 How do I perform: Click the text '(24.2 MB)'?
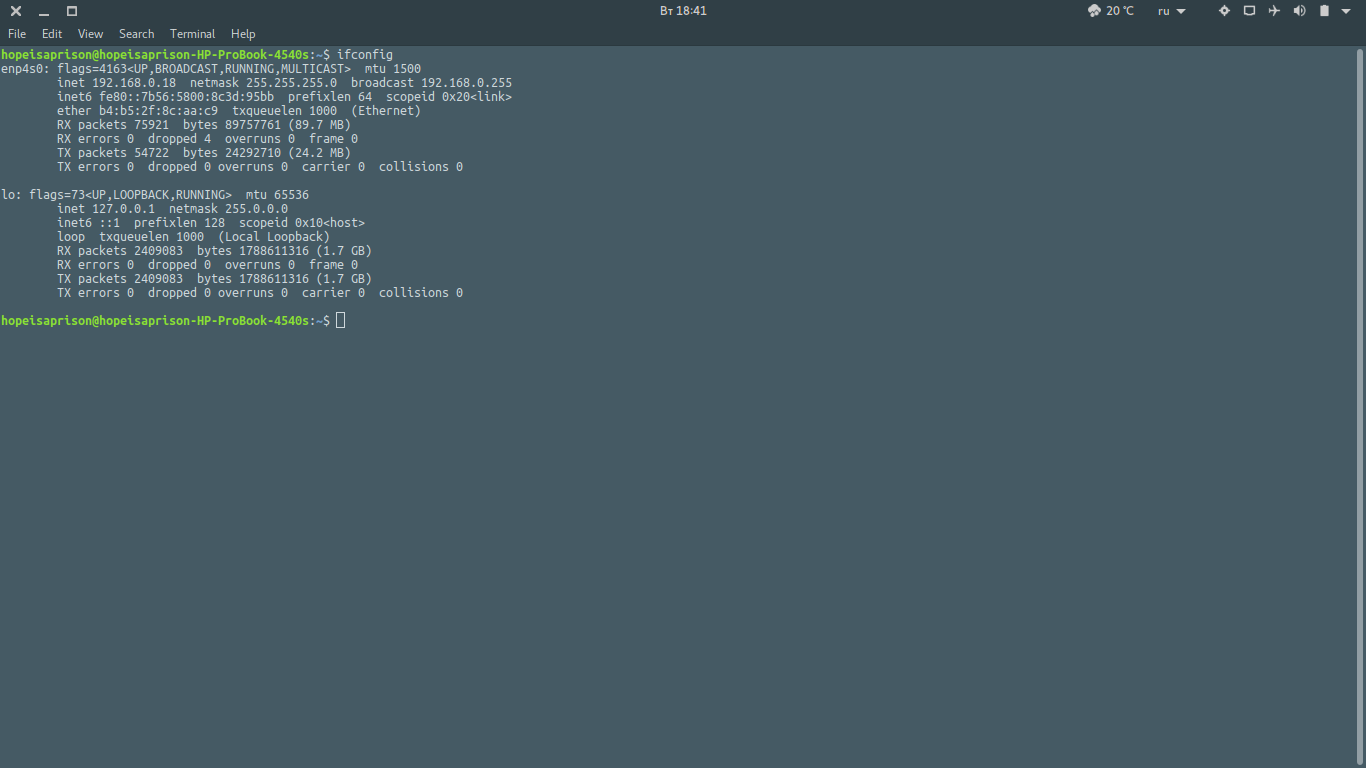tap(319, 152)
